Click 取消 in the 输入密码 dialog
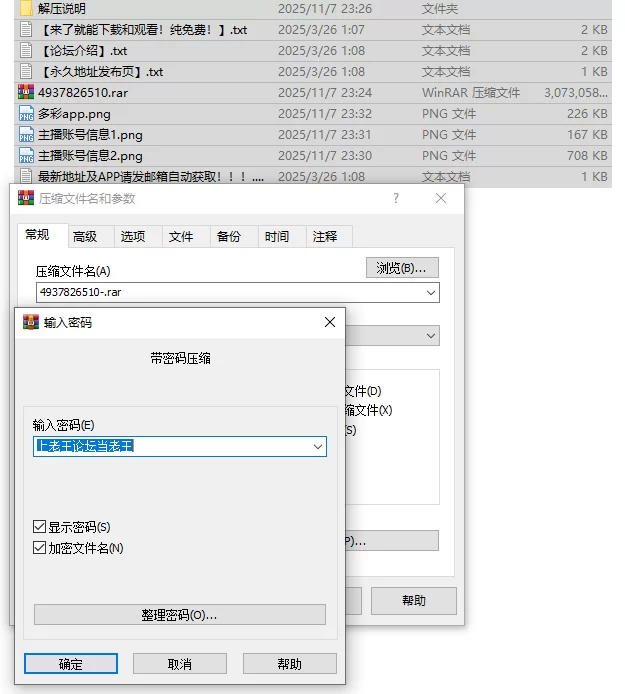This screenshot has height=694, width=625. (180, 664)
